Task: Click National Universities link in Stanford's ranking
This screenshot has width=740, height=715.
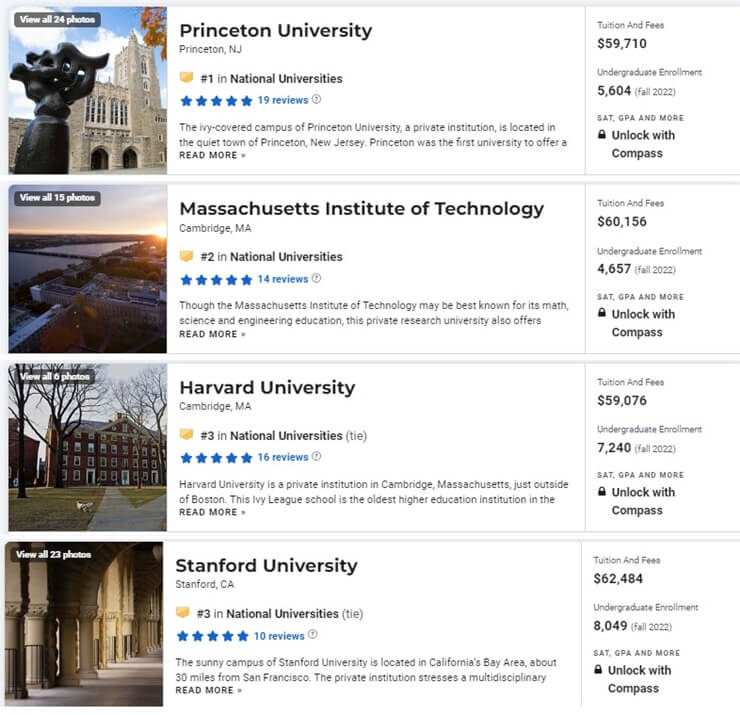Action: 282,614
